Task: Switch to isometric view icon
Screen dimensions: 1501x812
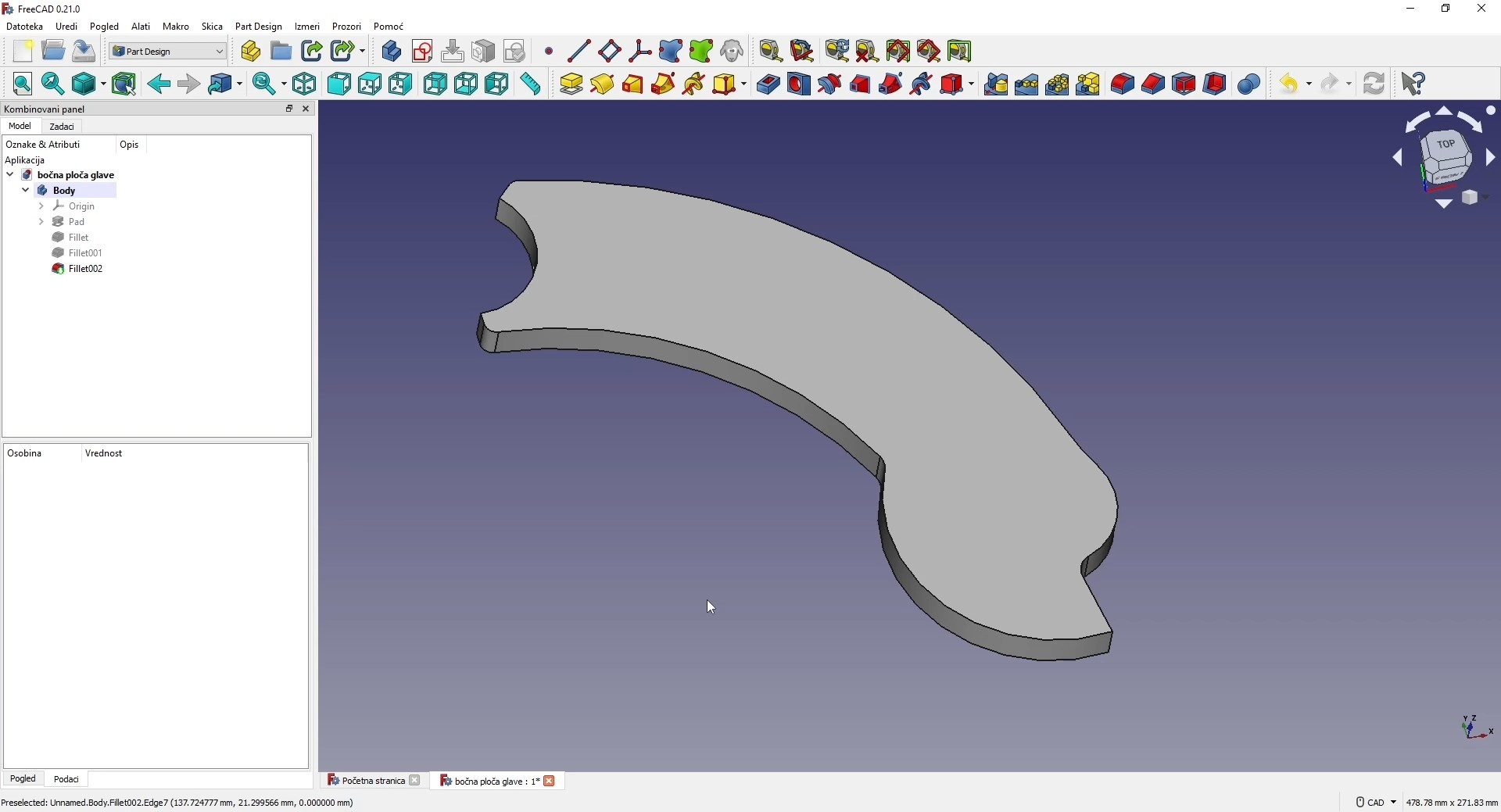Action: [305, 84]
